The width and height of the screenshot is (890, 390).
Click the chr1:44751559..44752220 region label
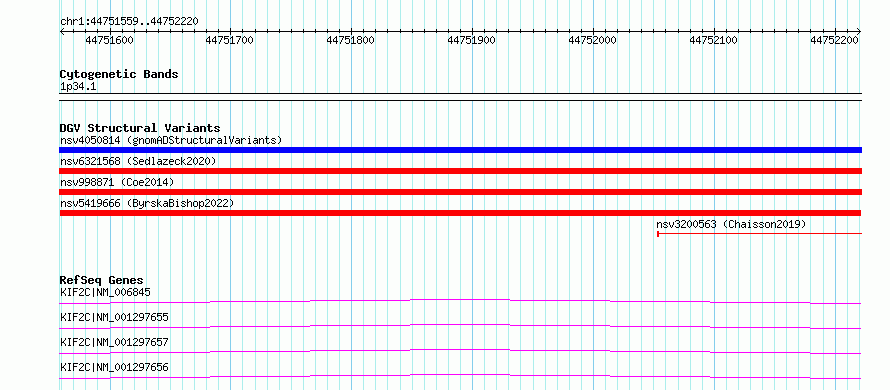[x=129, y=22]
